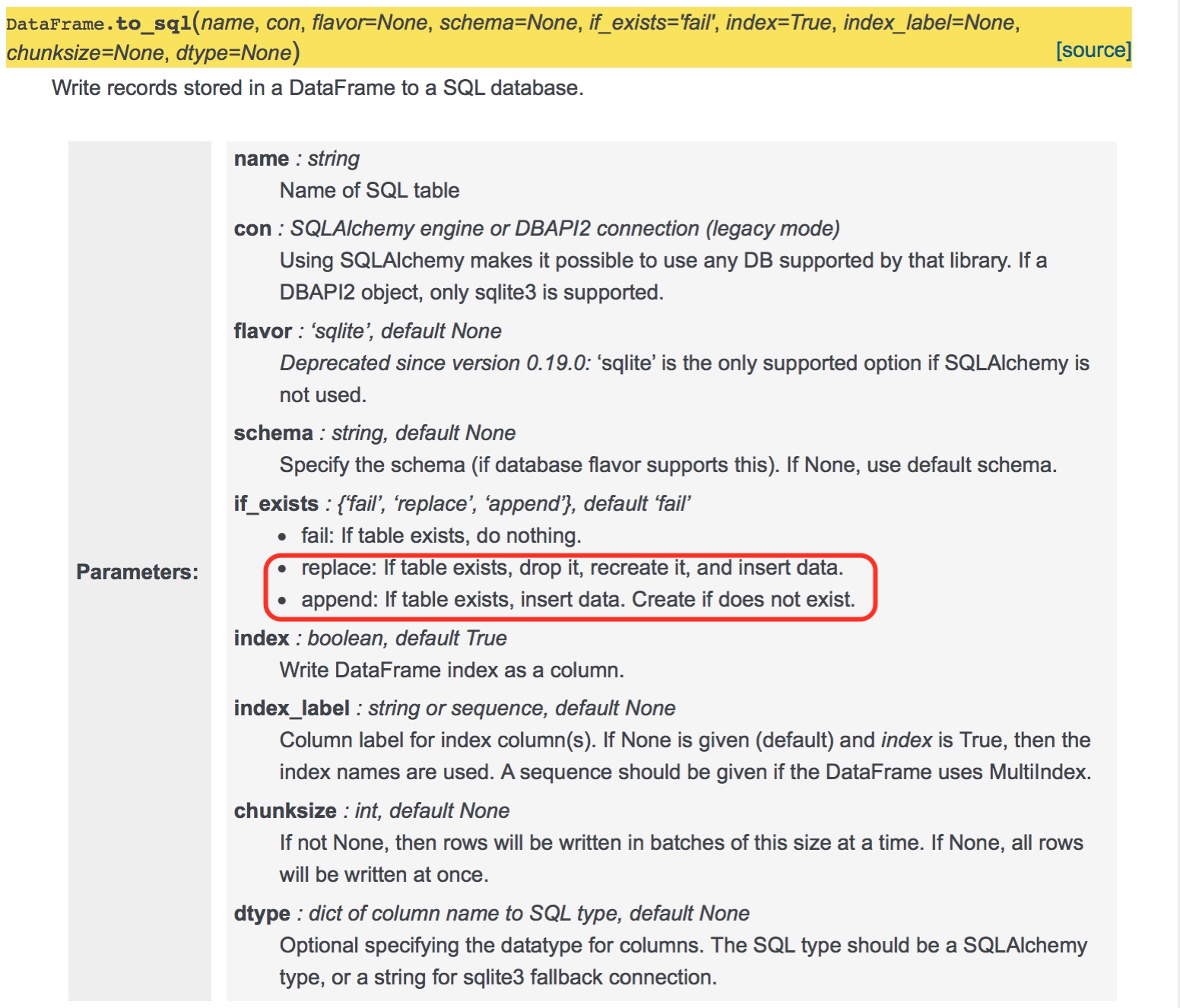Click 'Write records stored in a DataFrame' summary
The image size is (1180, 1008).
click(x=317, y=87)
